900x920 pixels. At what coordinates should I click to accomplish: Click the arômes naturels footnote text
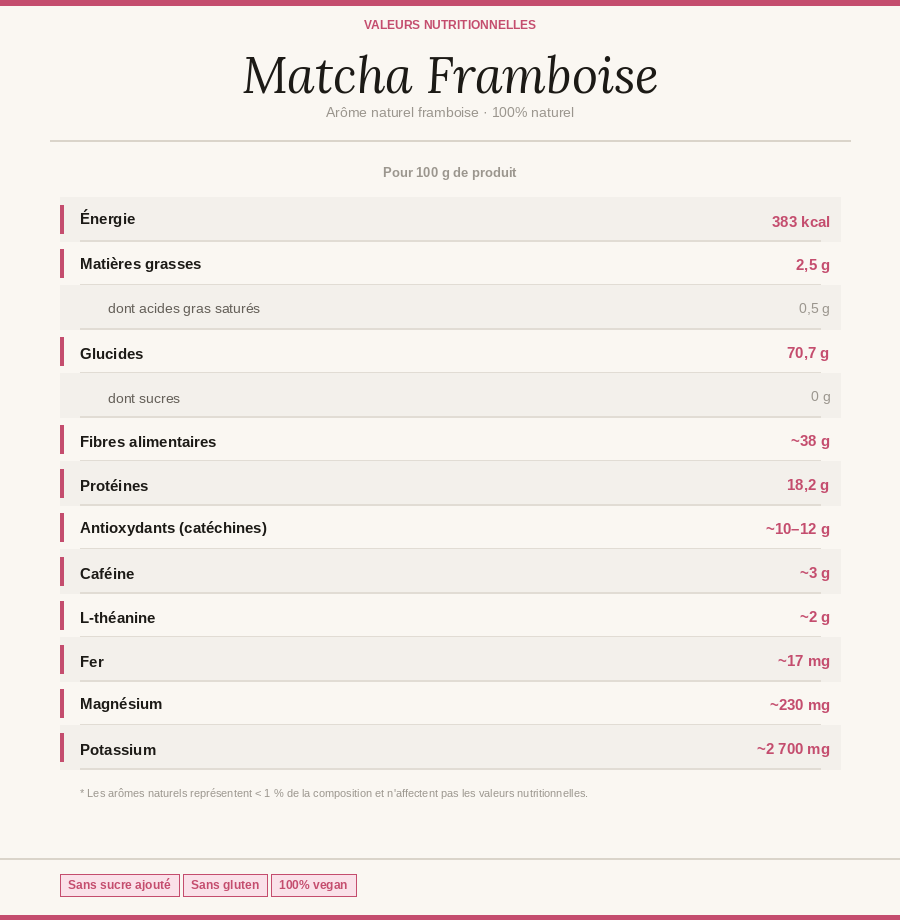pyautogui.click(x=334, y=793)
